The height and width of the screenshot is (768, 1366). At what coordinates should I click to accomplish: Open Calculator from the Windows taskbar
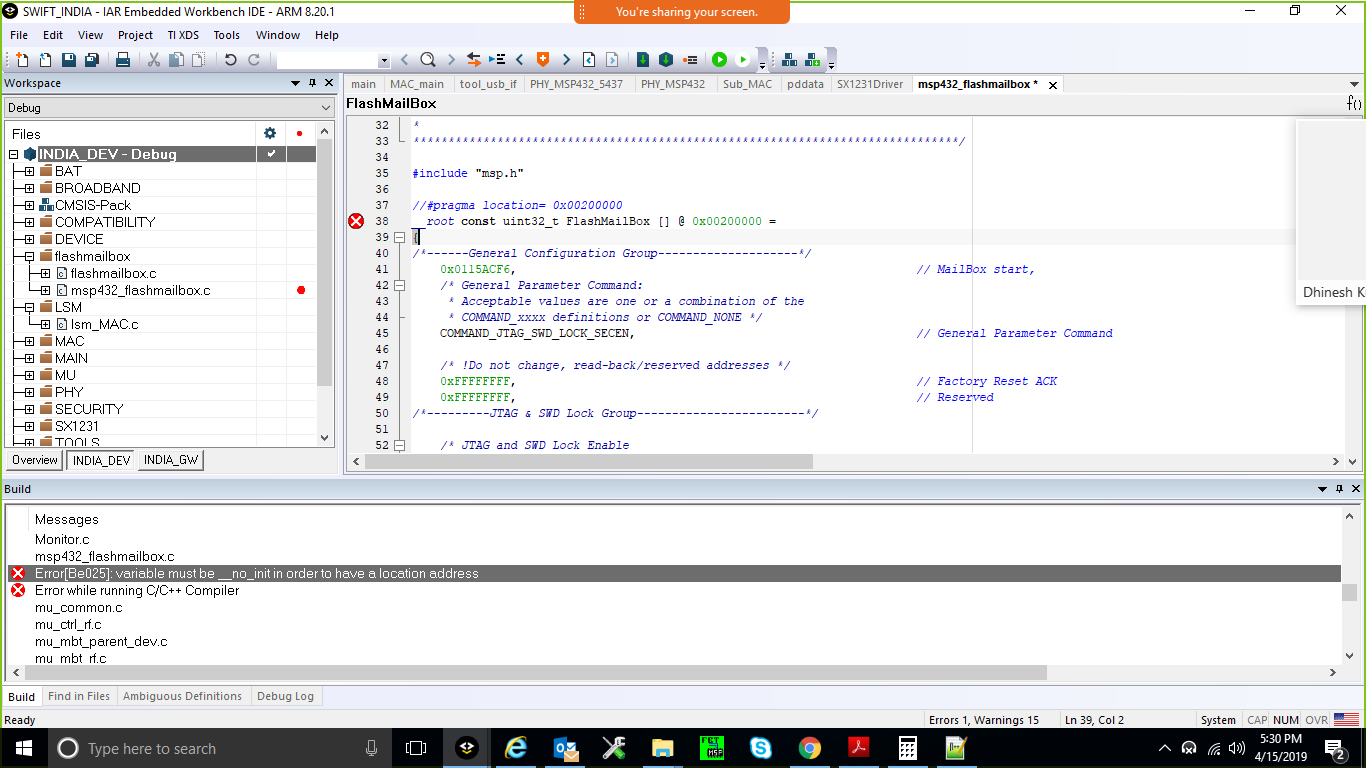(x=908, y=748)
